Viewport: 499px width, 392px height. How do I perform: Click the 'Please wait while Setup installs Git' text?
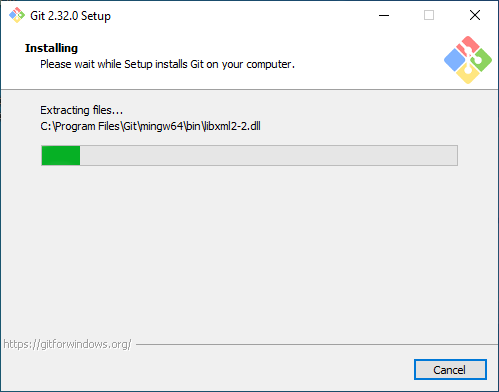[167, 64]
